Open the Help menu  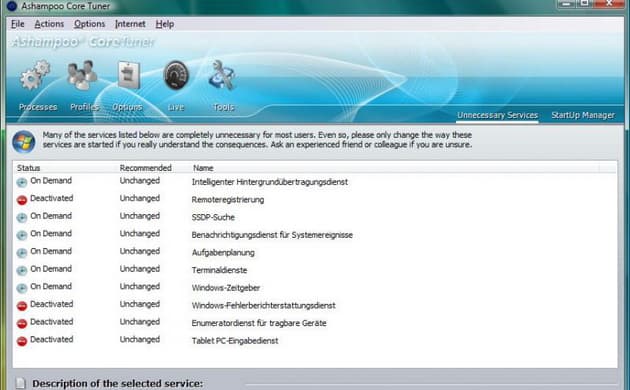(165, 24)
